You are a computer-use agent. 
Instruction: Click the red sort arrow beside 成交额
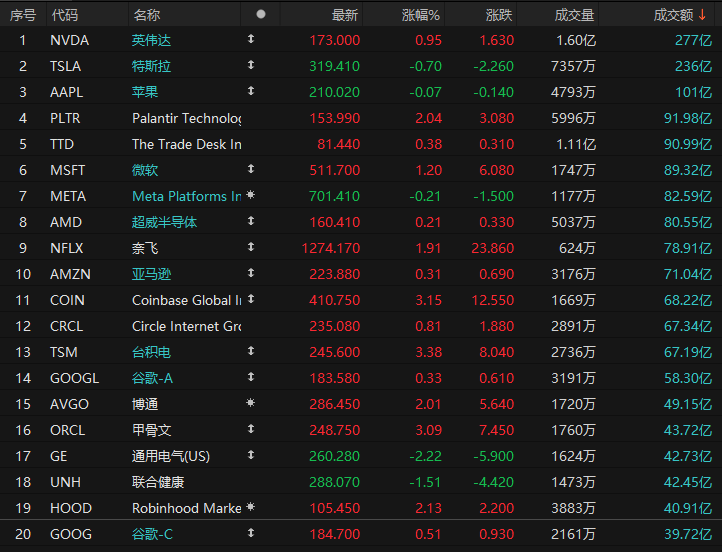(x=702, y=15)
